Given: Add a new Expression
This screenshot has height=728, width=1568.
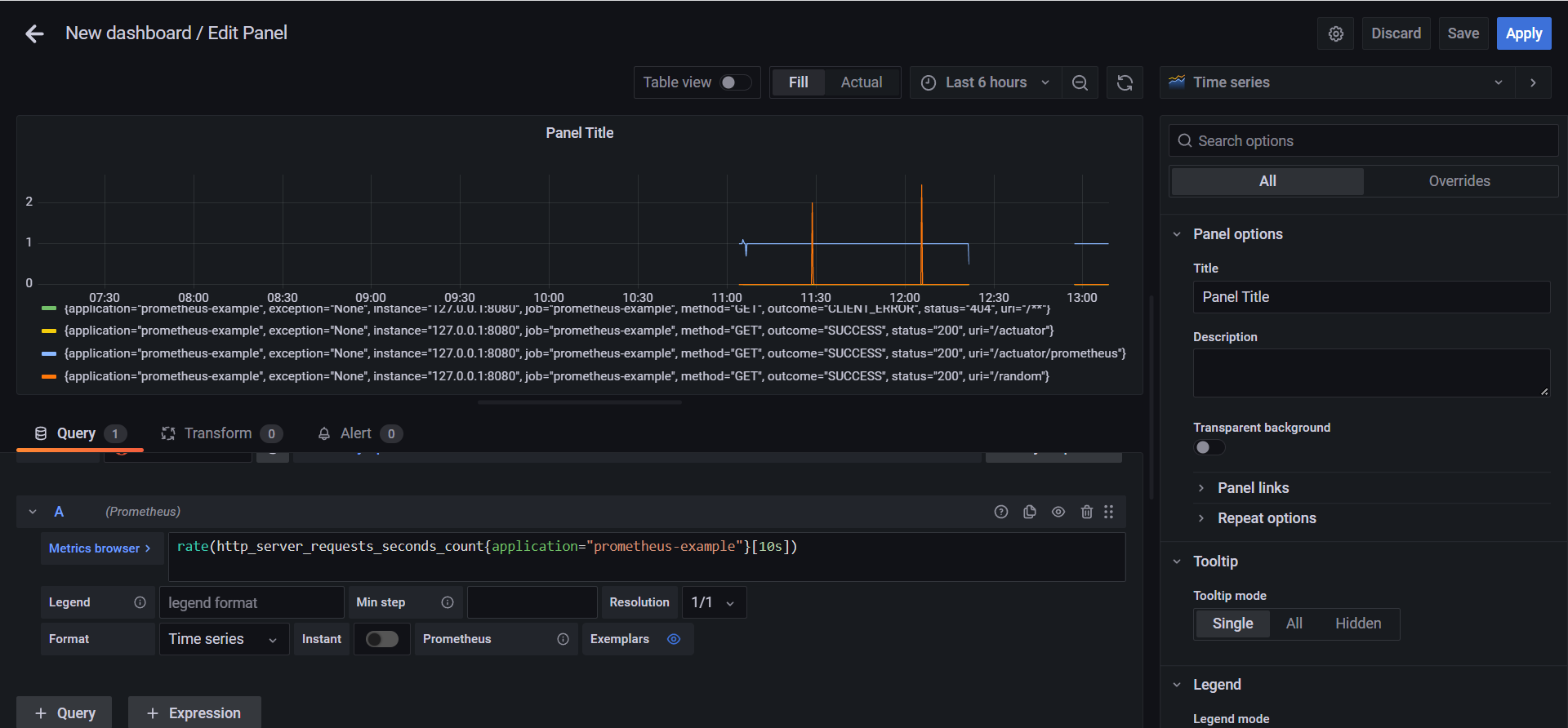Looking at the screenshot, I should point(194,712).
